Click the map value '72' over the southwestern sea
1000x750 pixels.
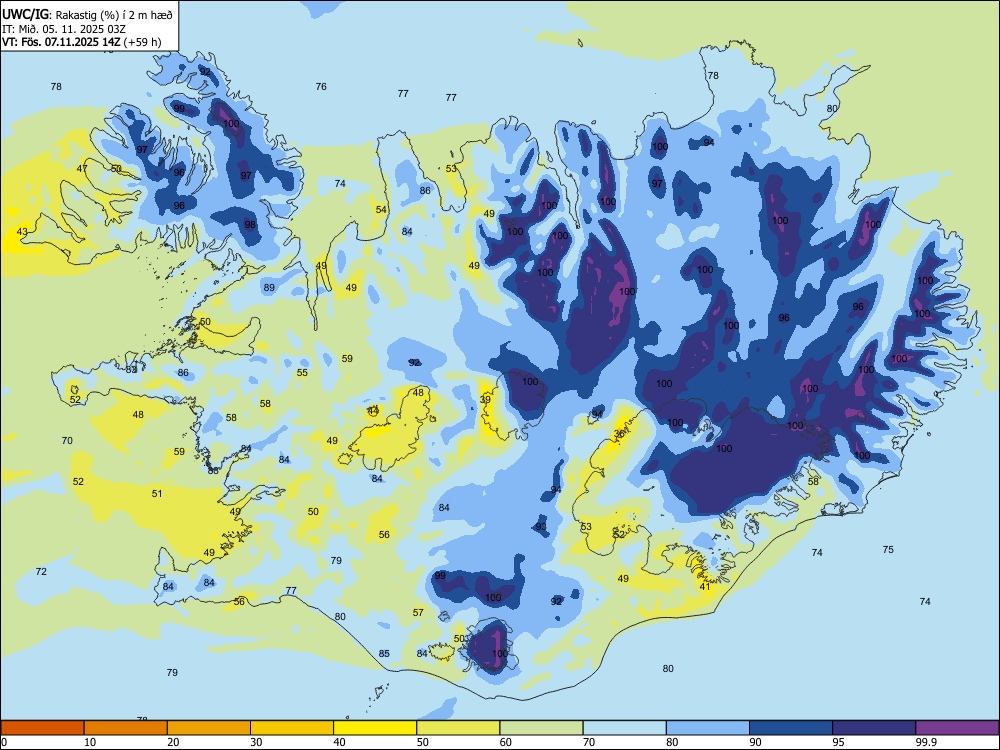point(41,571)
